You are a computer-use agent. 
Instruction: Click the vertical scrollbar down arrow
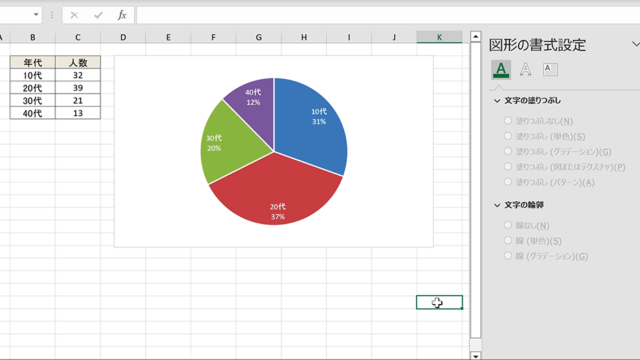point(476,356)
